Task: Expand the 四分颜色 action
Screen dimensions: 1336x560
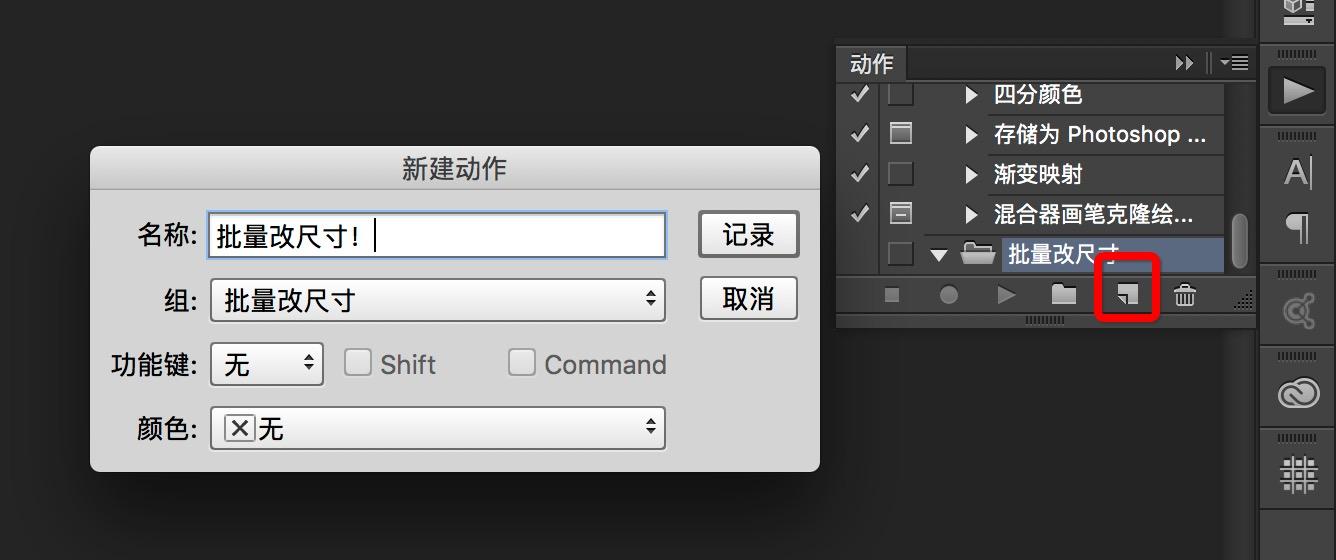Action: tap(971, 95)
